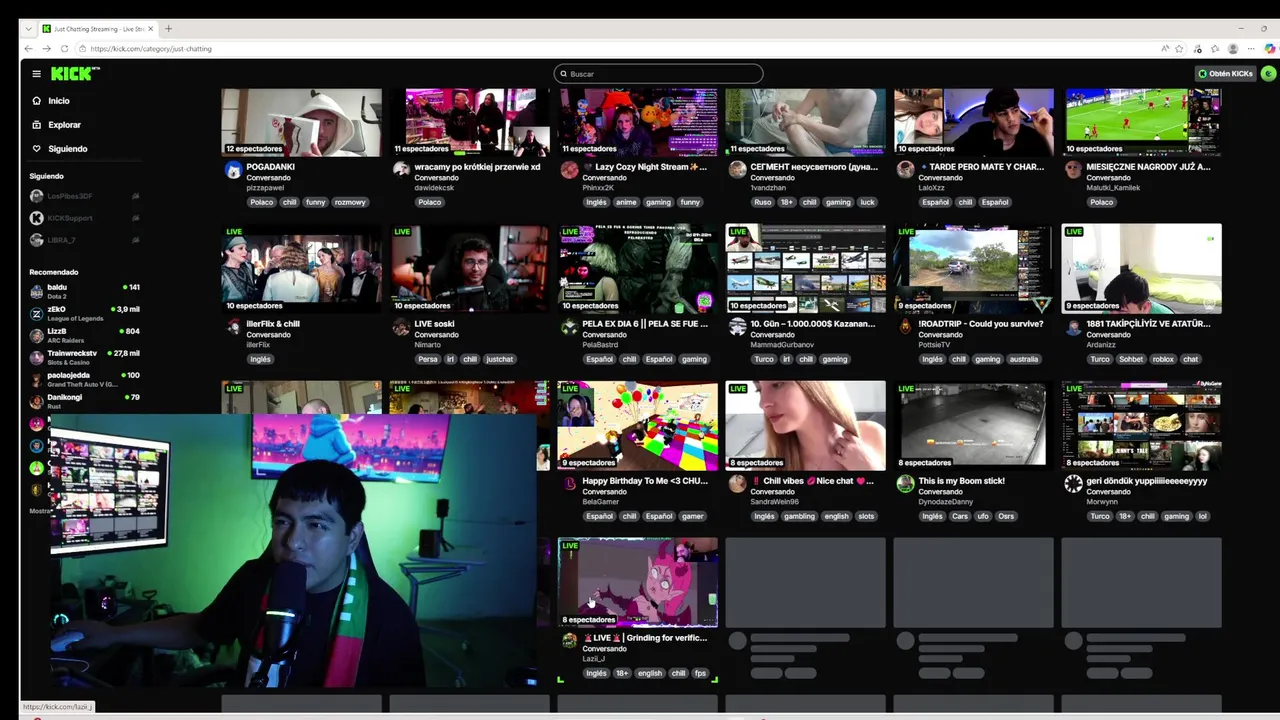Go to Inicio in sidebar
The width and height of the screenshot is (1280, 720).
pyautogui.click(x=59, y=101)
